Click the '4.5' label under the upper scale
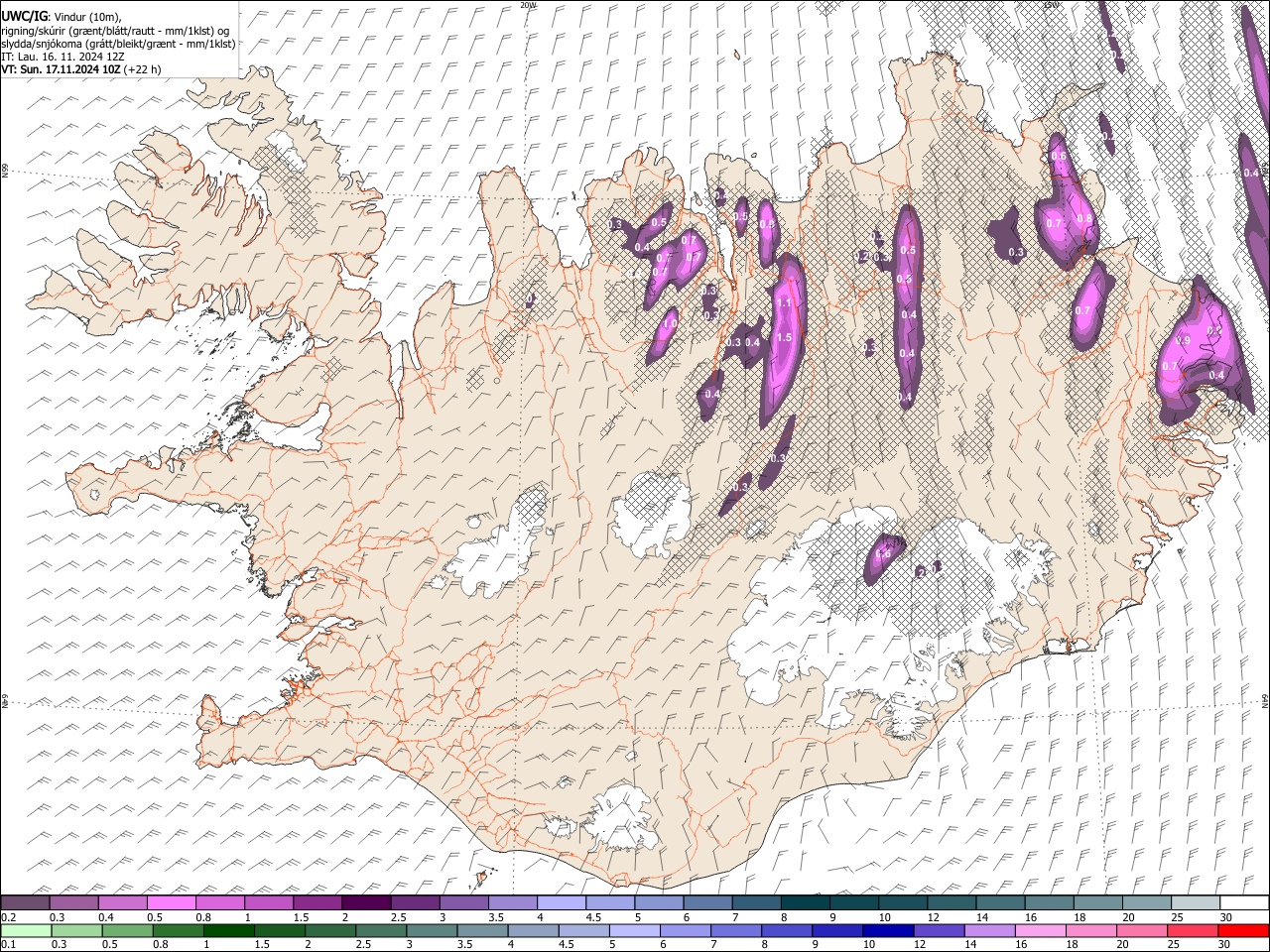 [x=593, y=917]
